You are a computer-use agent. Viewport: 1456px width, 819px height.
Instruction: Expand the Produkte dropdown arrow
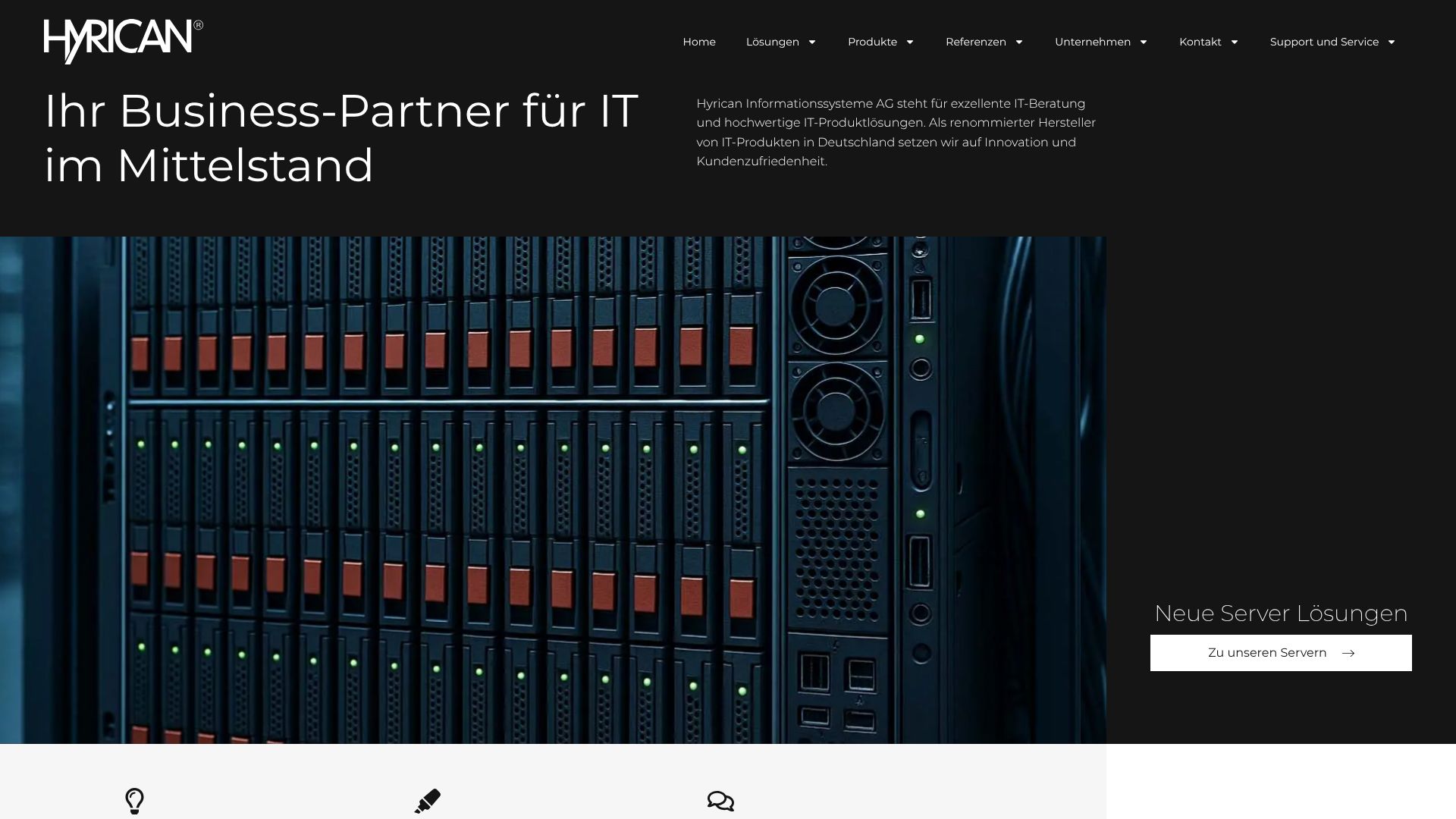(910, 42)
